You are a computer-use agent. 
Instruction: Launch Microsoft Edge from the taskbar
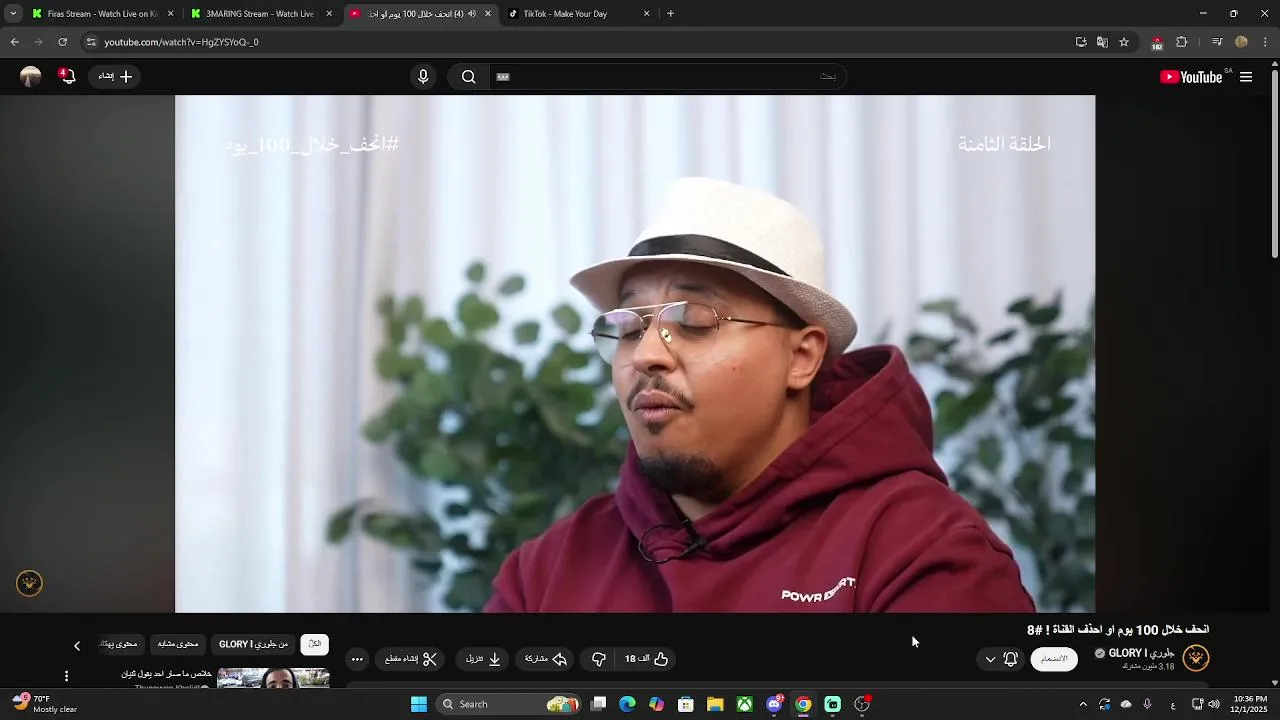coord(627,704)
